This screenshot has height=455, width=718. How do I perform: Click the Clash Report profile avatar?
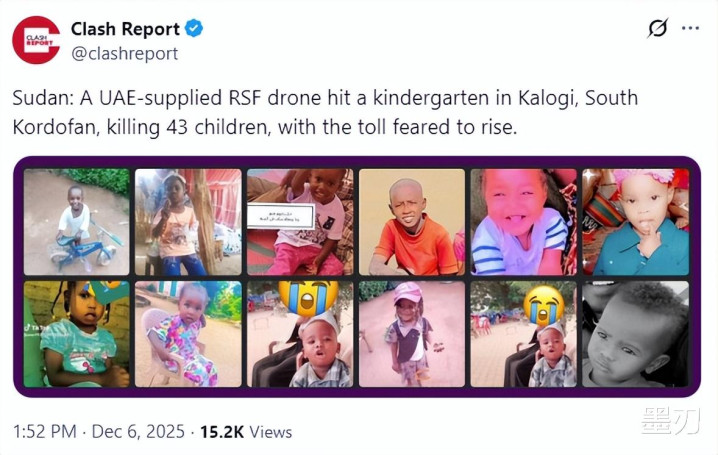36,39
